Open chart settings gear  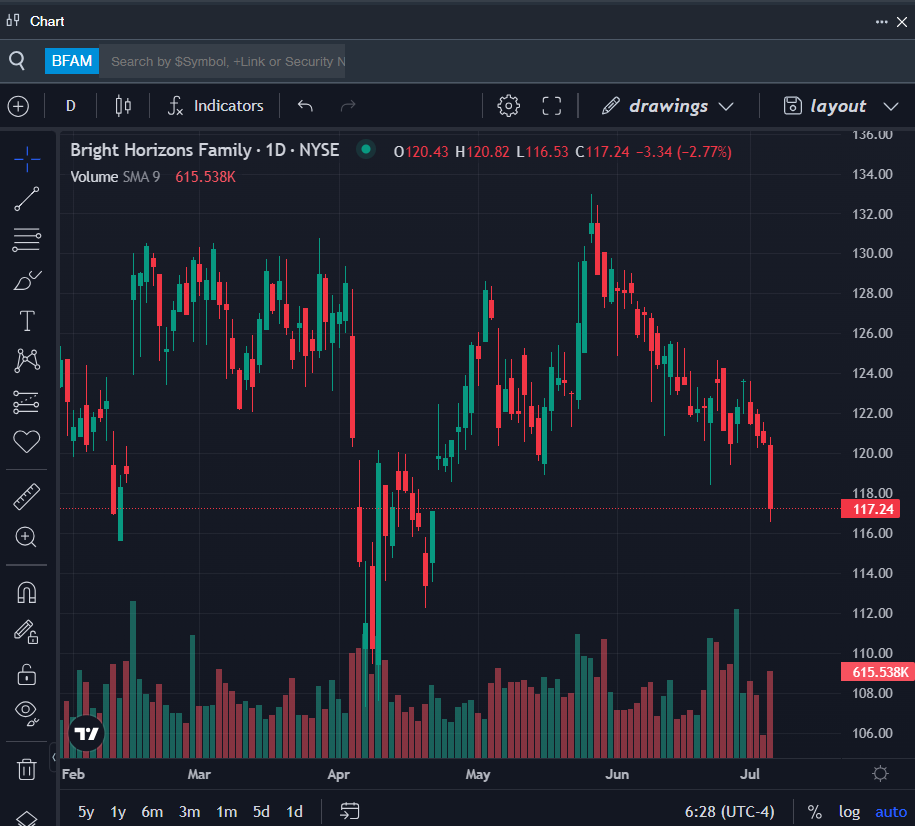(508, 106)
